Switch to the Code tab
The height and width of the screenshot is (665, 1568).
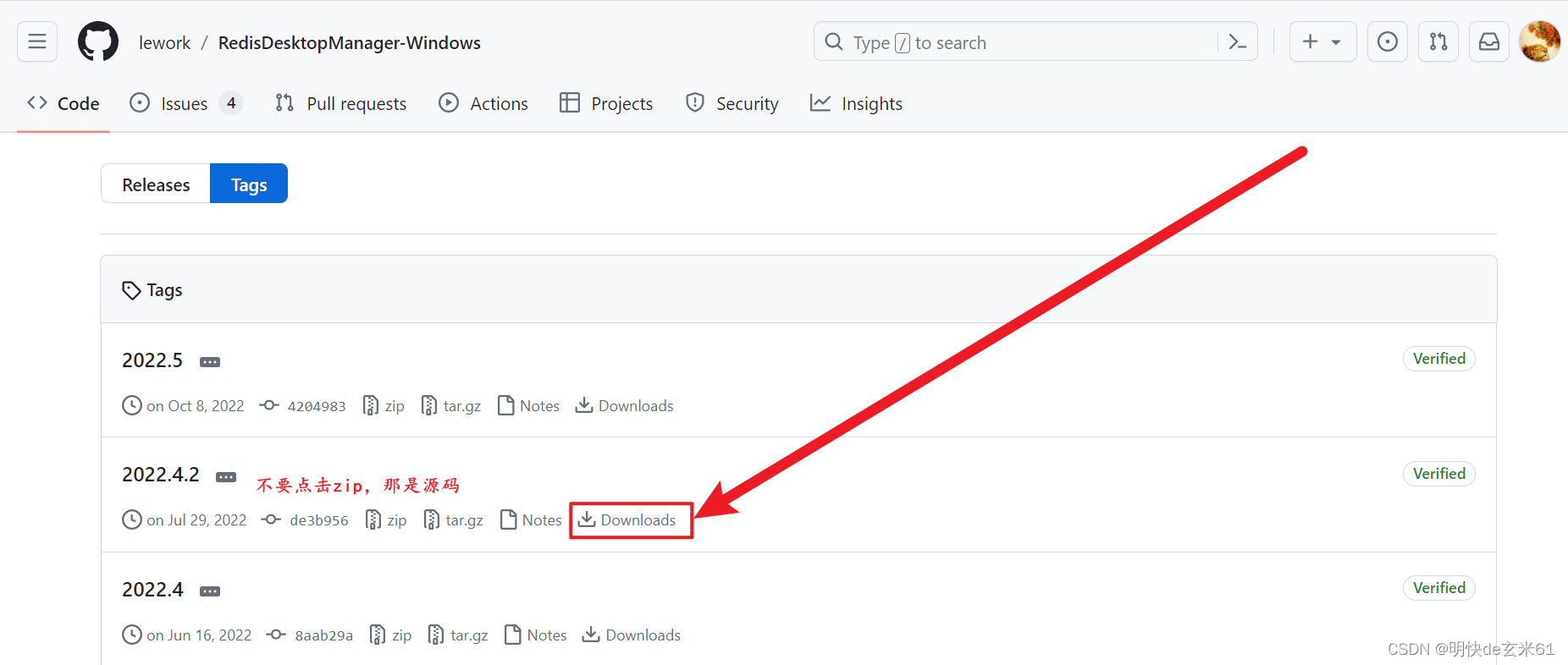click(x=63, y=103)
